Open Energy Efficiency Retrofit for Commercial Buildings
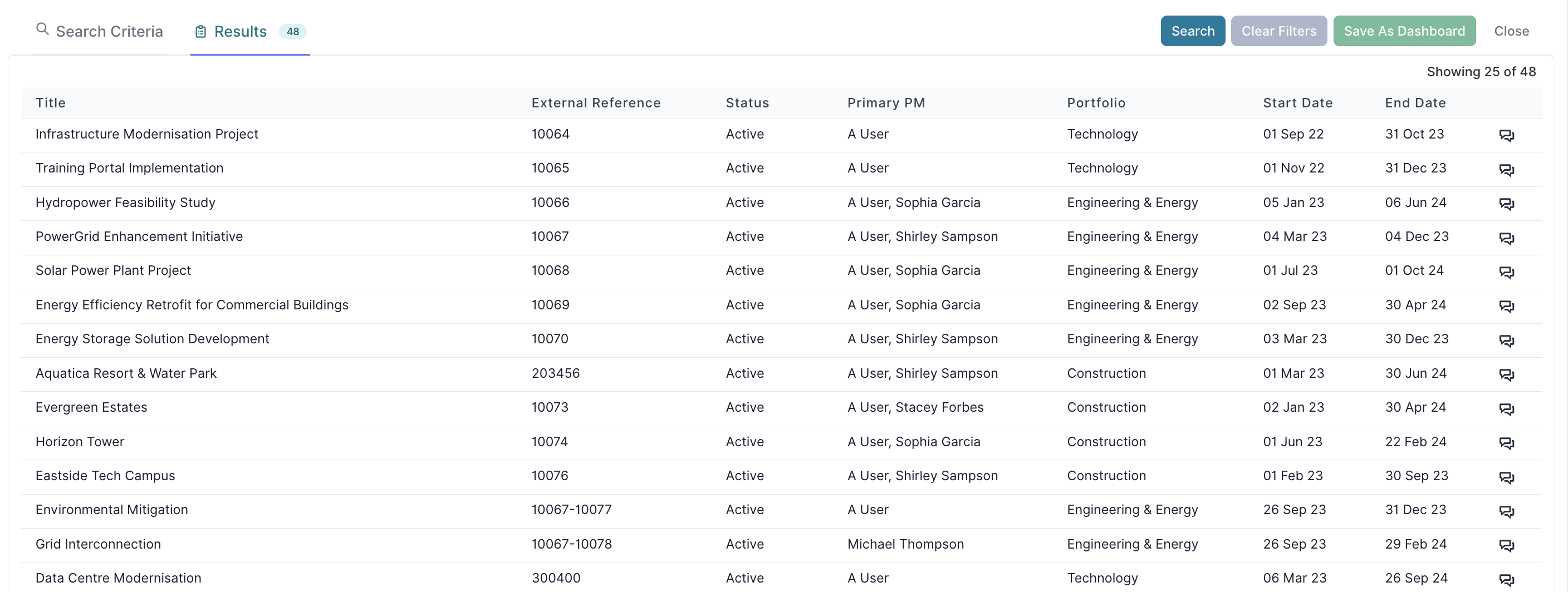The width and height of the screenshot is (1568, 592). (192, 305)
